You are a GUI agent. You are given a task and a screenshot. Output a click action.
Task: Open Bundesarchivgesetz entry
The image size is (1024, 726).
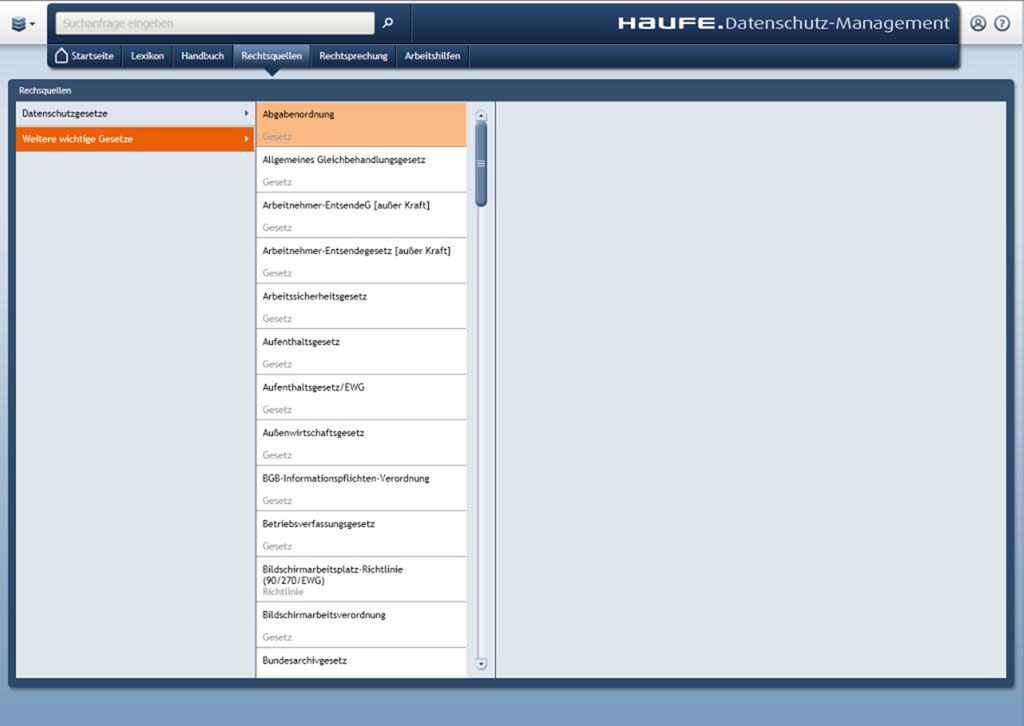click(x=361, y=663)
